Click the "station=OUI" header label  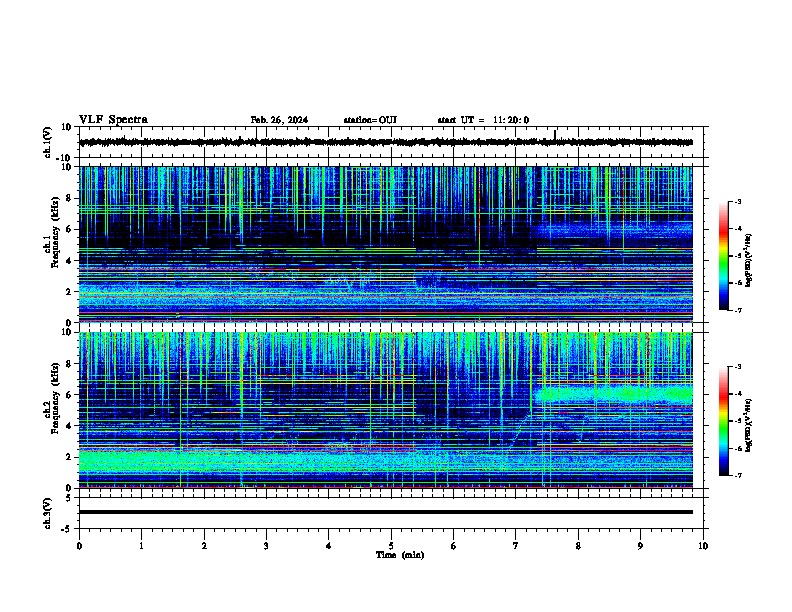pyautogui.click(x=370, y=120)
